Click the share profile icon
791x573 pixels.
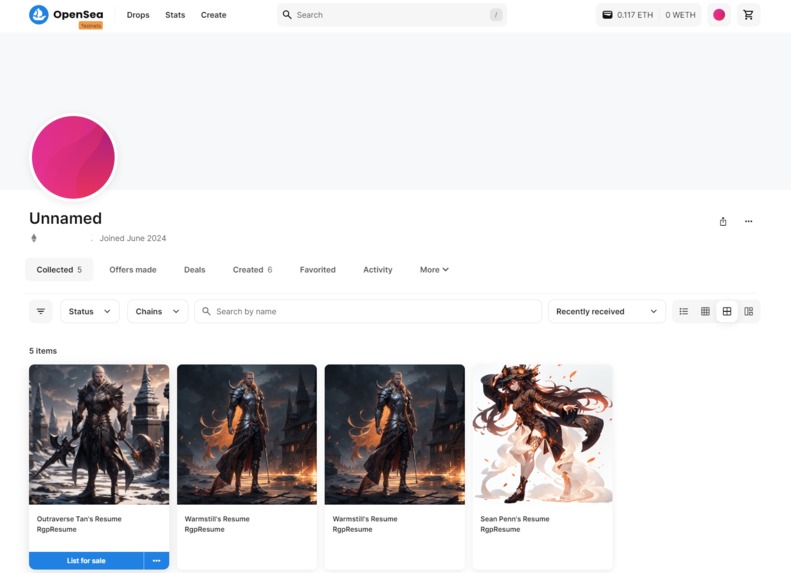coord(723,221)
